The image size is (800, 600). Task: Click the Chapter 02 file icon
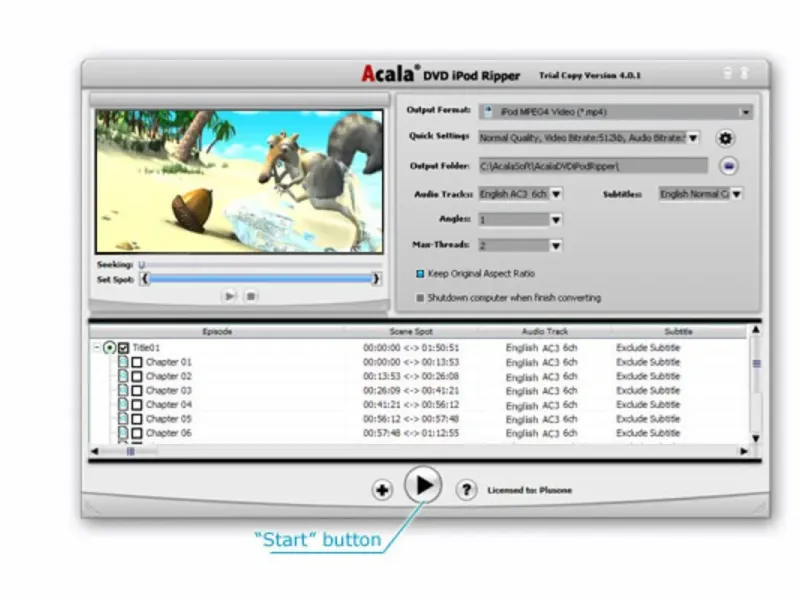click(x=123, y=376)
